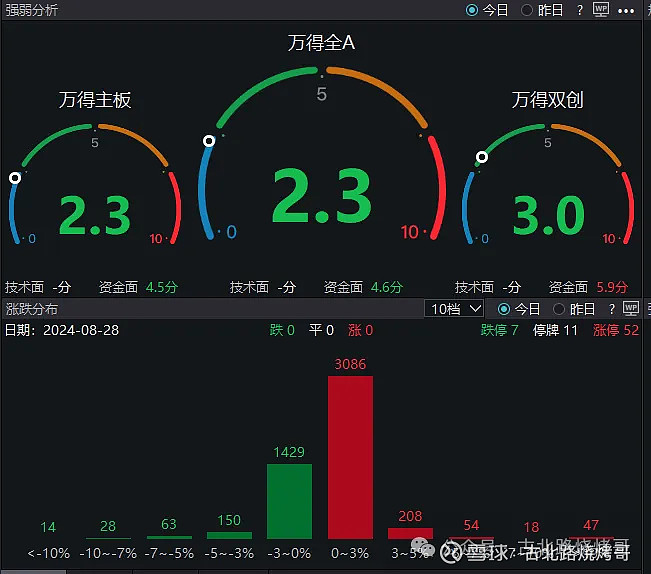Open help question mark in 涨跌分布 header
The height and width of the screenshot is (574, 651).
612,309
